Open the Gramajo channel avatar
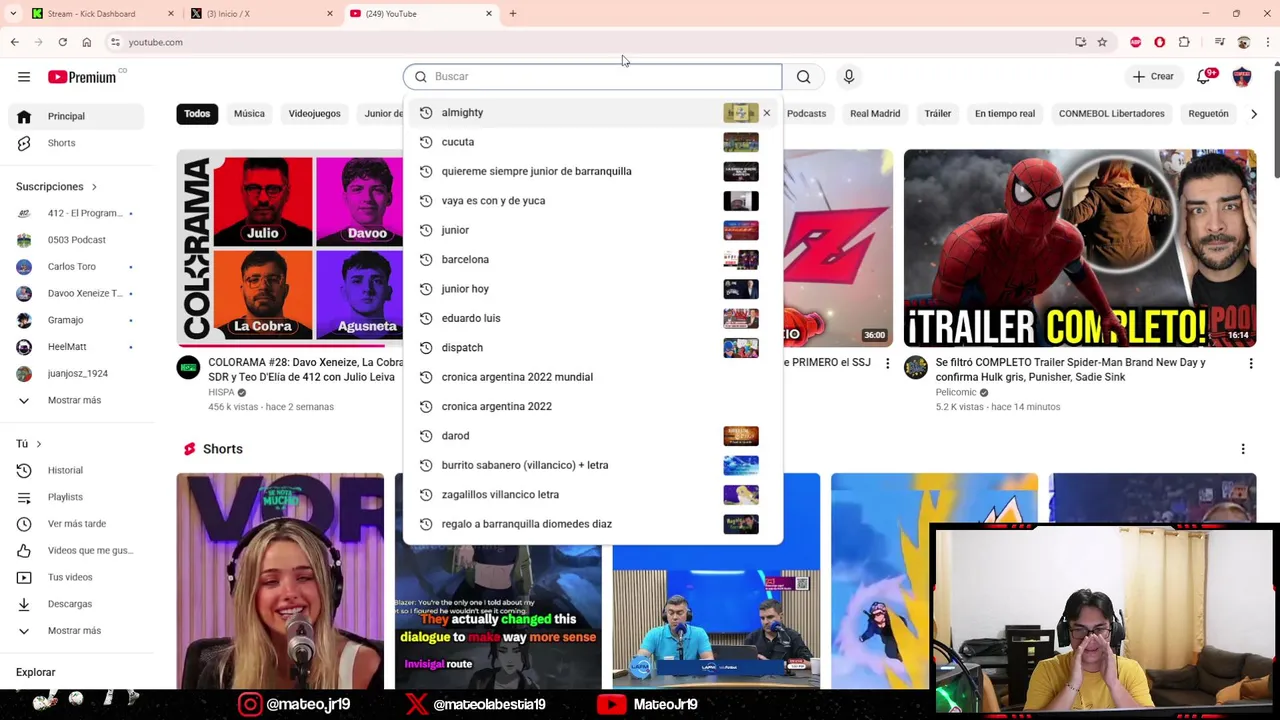 (24, 320)
